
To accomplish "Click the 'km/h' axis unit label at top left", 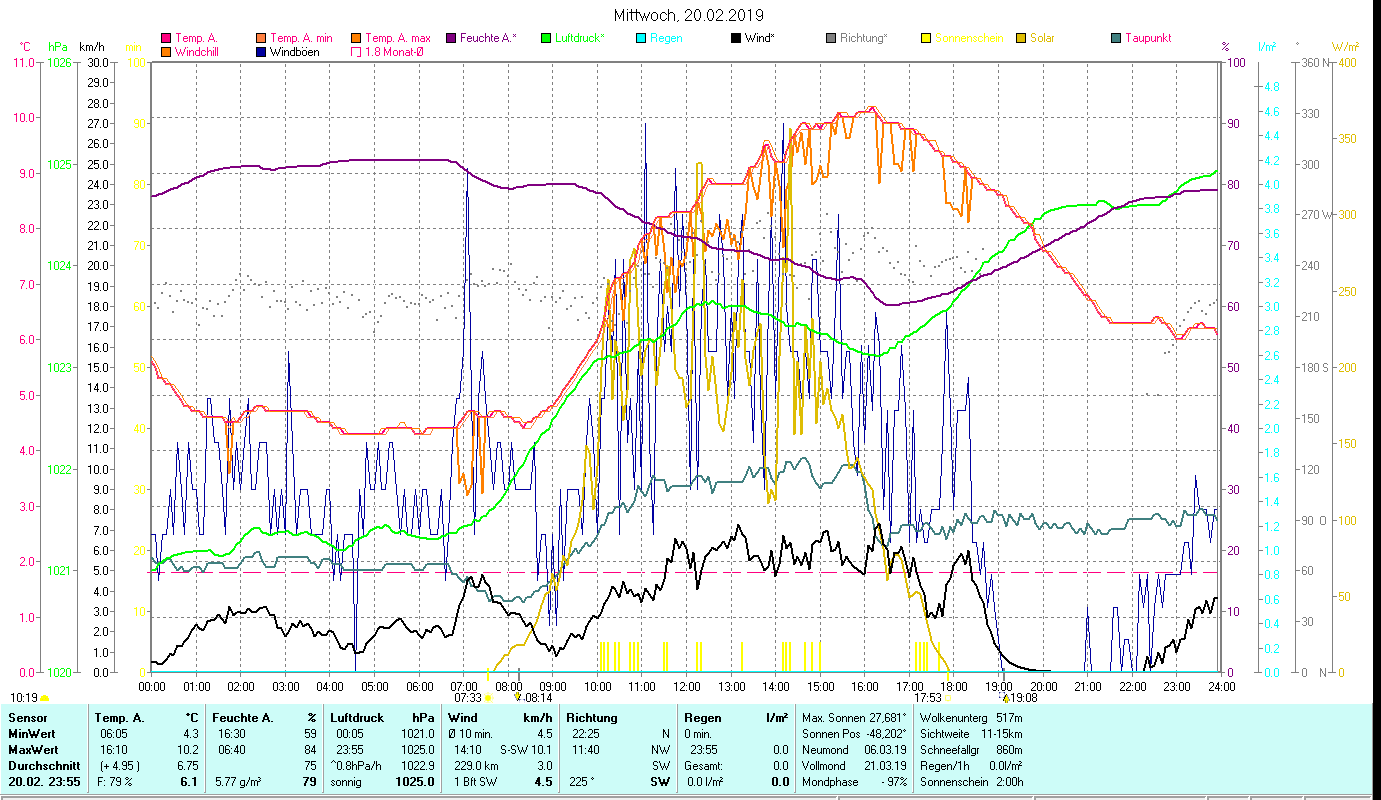I will click(91, 47).
